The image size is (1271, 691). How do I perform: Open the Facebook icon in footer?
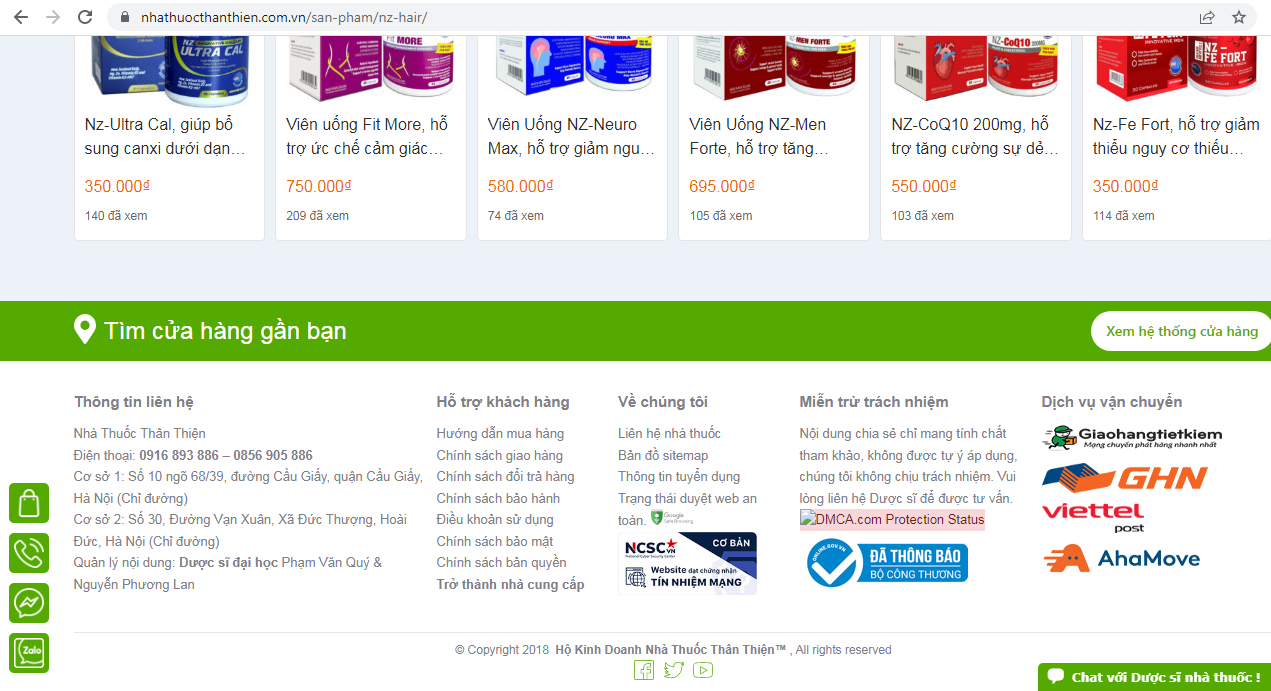[644, 670]
